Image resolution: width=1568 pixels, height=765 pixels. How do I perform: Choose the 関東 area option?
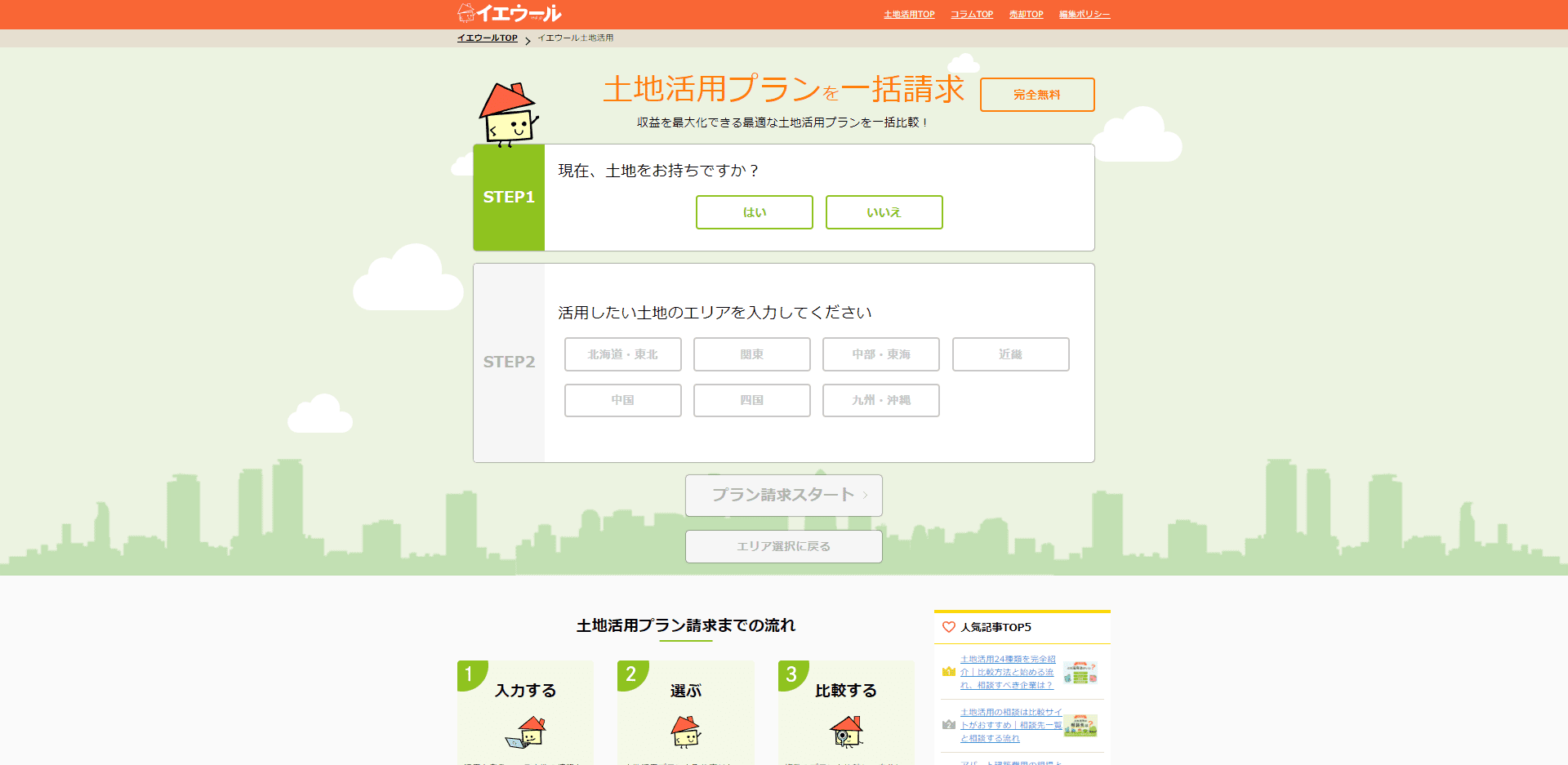point(751,354)
